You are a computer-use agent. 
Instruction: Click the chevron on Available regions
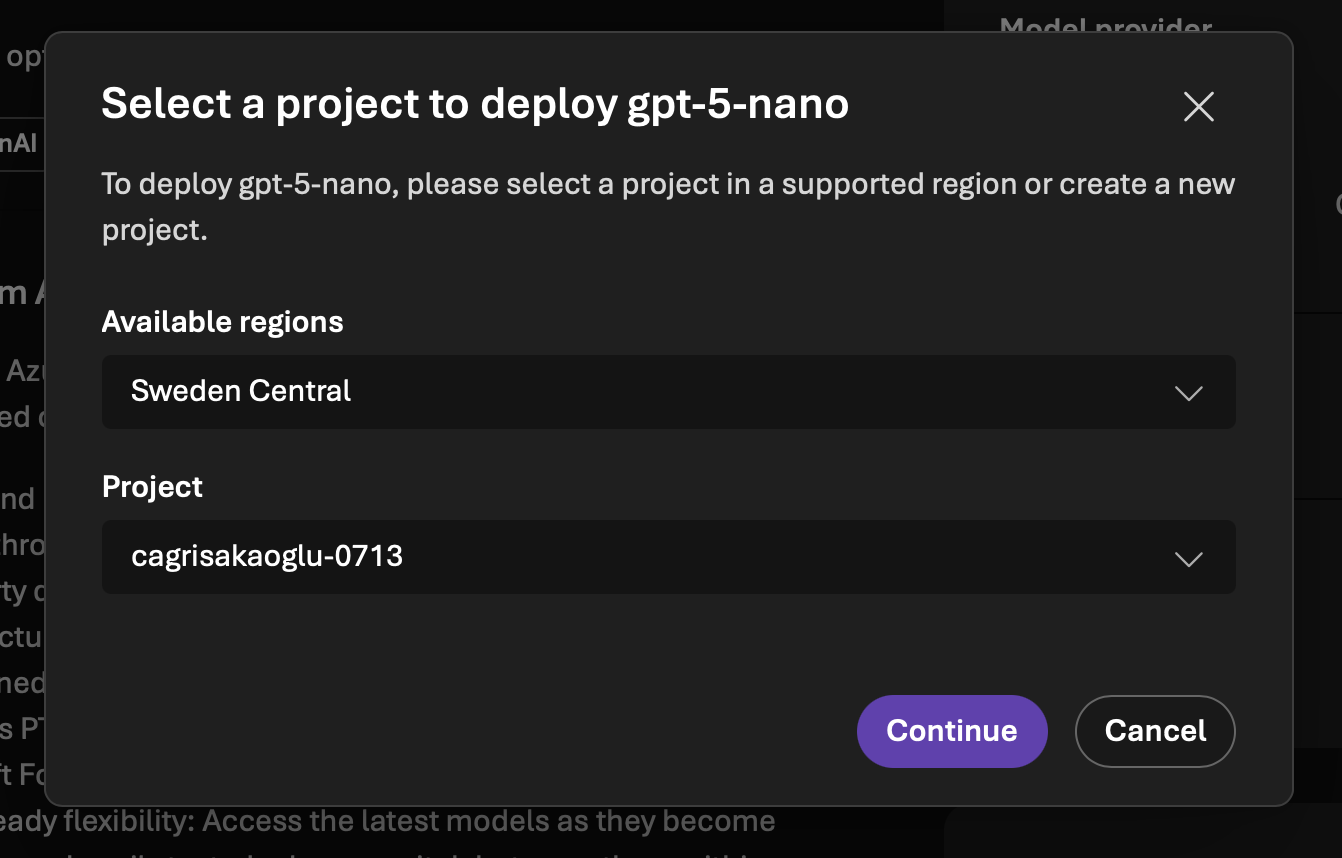pos(1189,393)
